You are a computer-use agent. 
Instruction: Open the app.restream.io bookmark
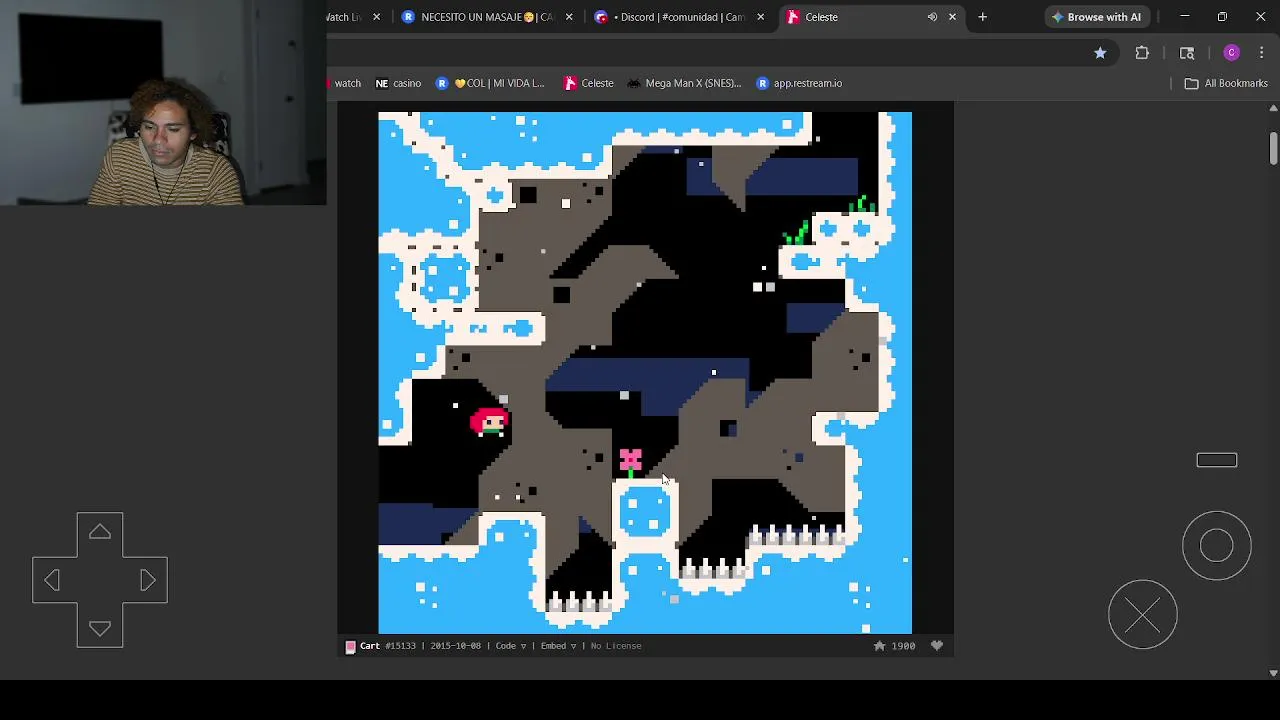[799, 83]
